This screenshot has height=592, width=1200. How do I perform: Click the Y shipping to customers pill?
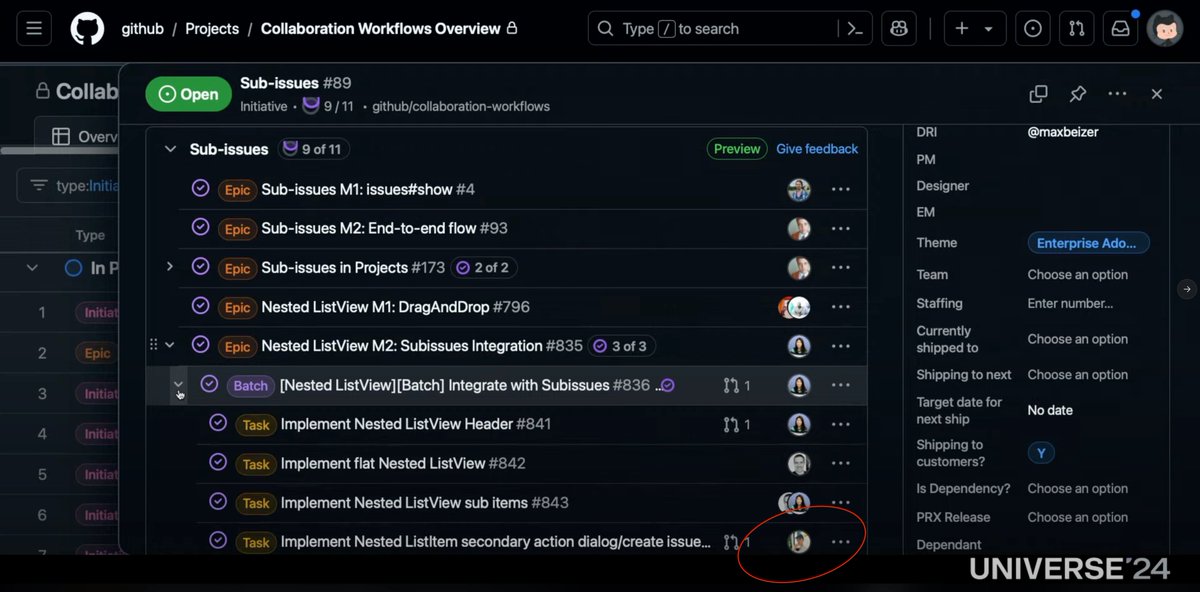click(x=1041, y=453)
